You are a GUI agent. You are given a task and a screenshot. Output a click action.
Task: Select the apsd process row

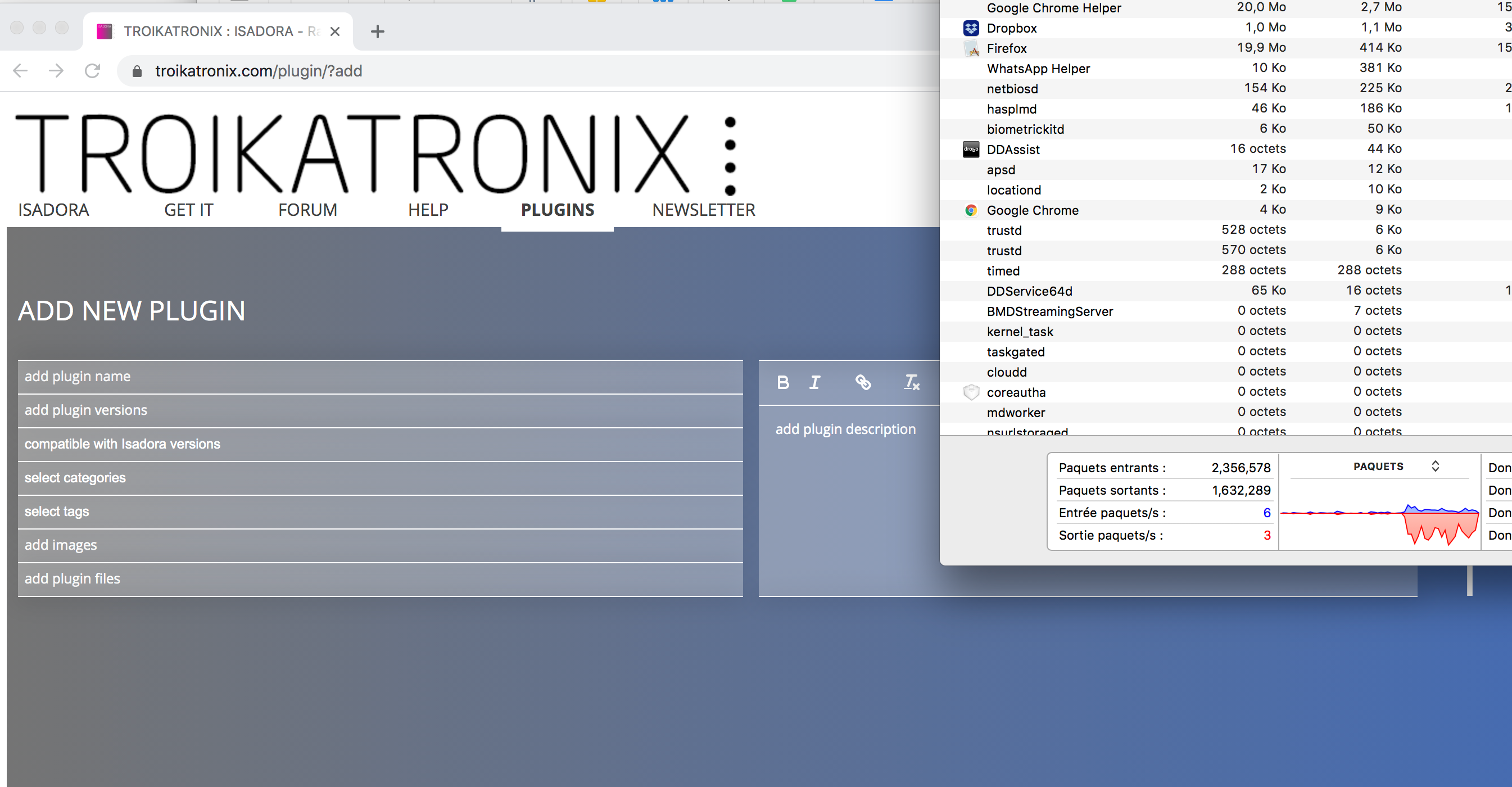[x=1225, y=170]
